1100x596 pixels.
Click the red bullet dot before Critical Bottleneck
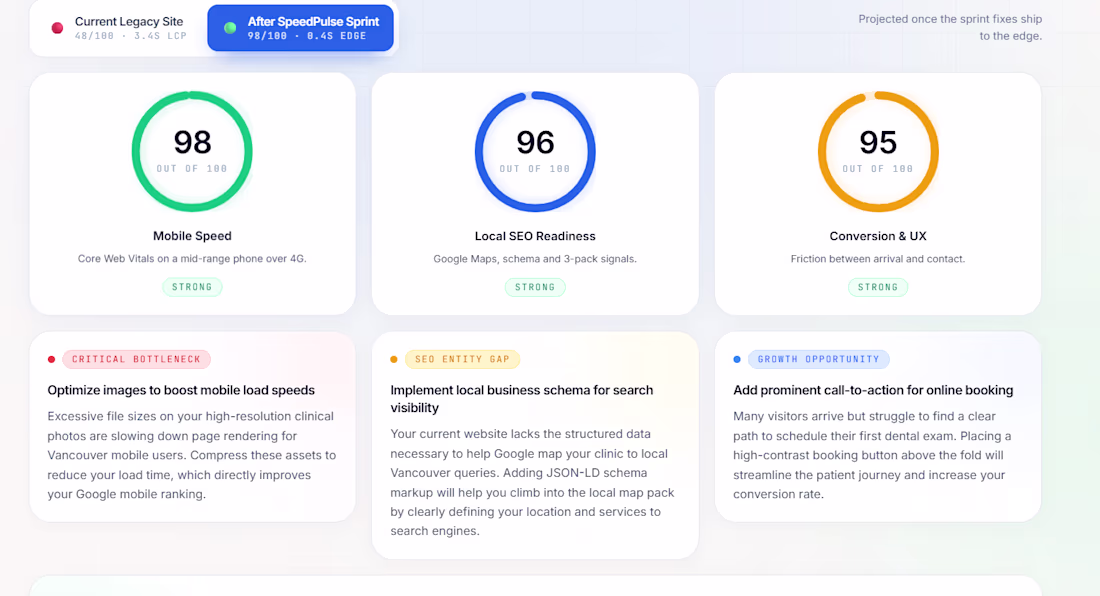[x=51, y=360]
